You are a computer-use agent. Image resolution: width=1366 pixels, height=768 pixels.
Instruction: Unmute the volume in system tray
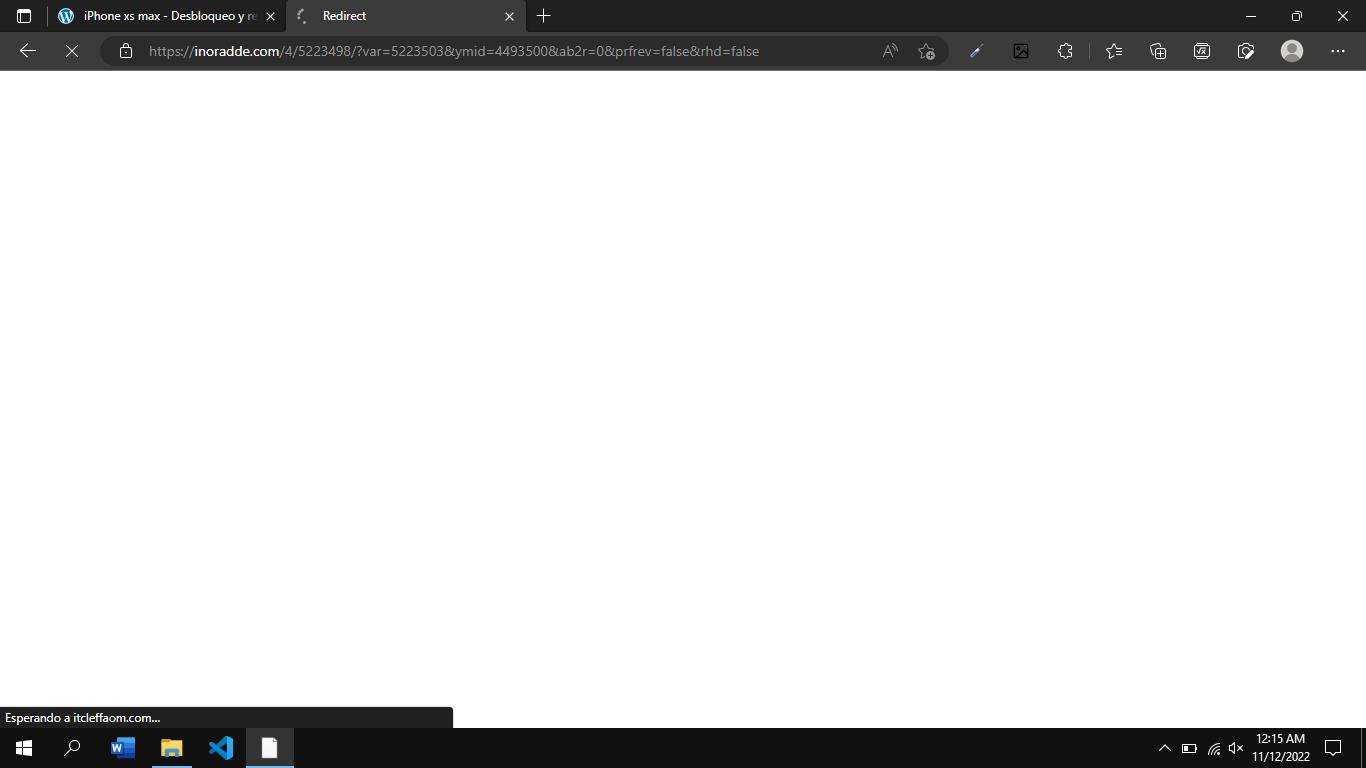[1236, 748]
